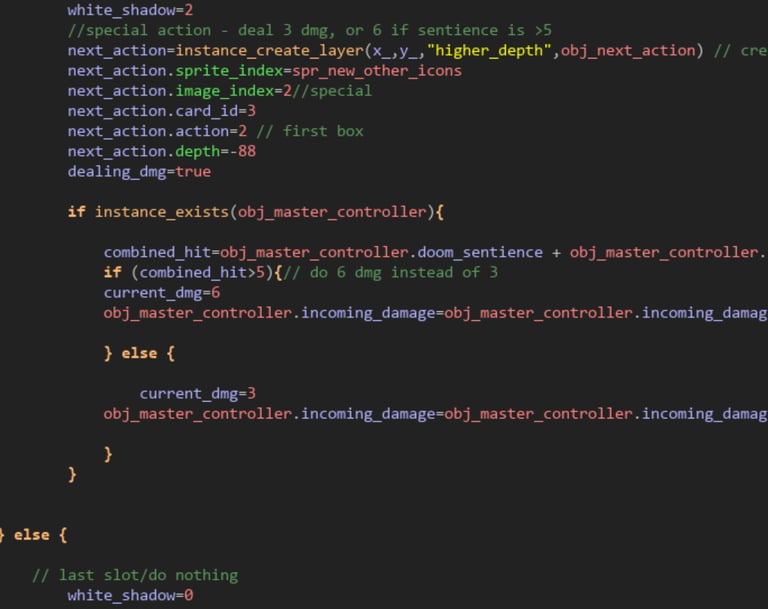
Task: Click the else keyword above current_dmg=3
Action: coord(139,353)
